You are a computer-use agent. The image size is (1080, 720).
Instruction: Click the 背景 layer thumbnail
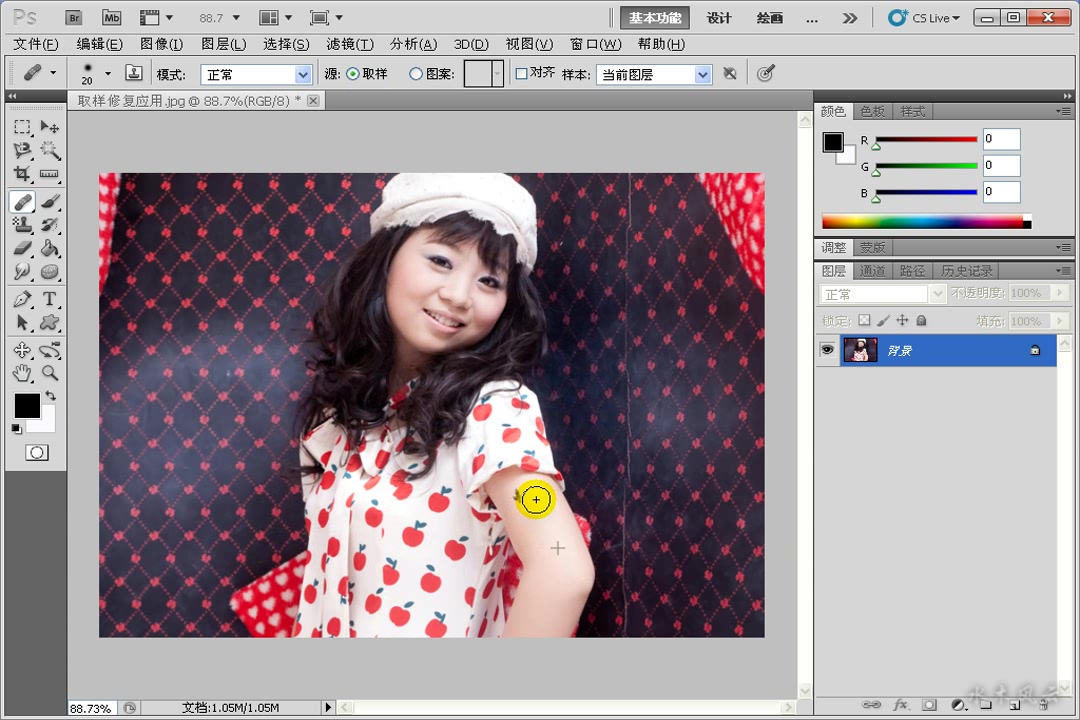pos(860,349)
